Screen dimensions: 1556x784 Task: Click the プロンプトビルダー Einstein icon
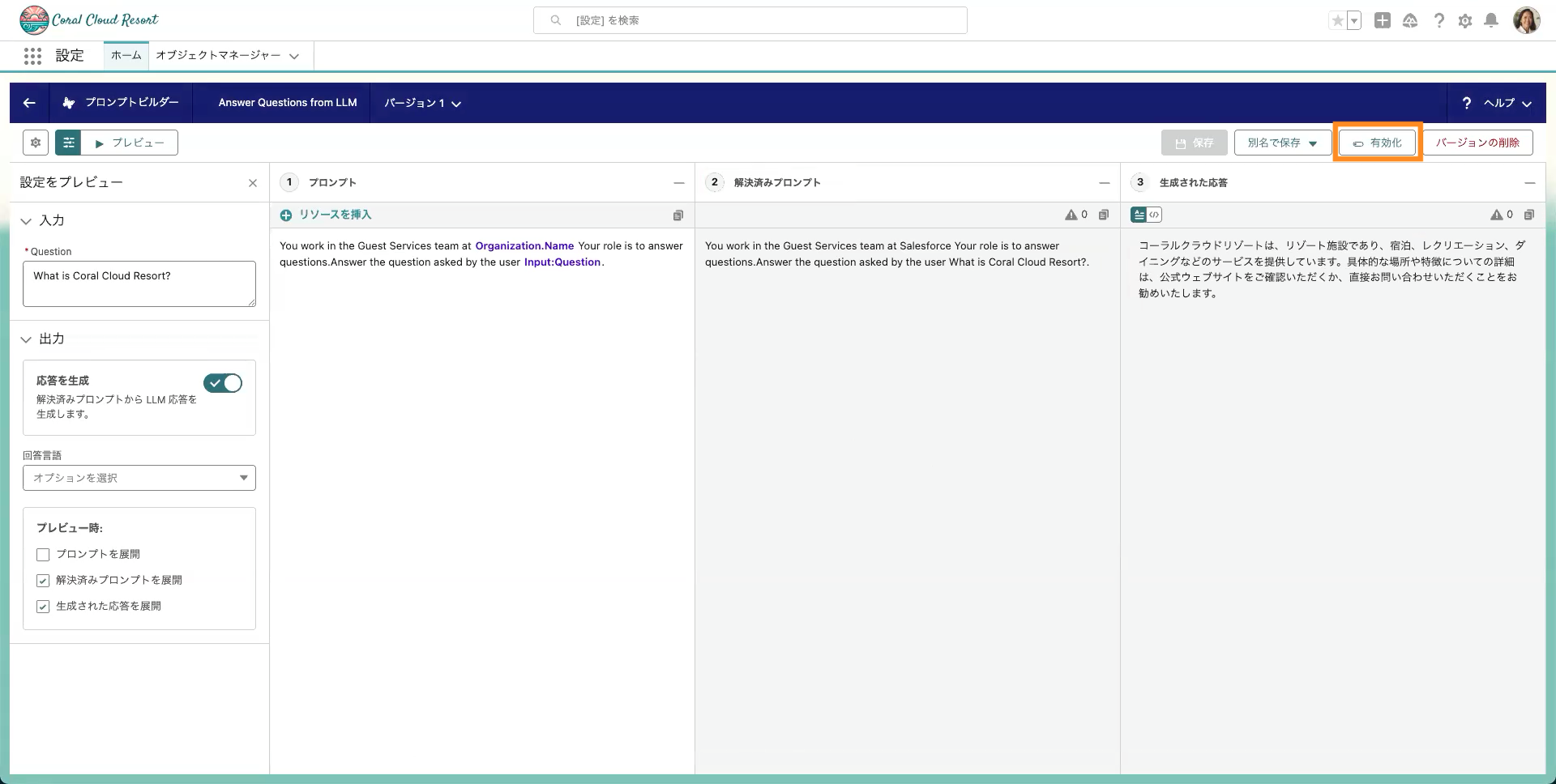tap(69, 103)
